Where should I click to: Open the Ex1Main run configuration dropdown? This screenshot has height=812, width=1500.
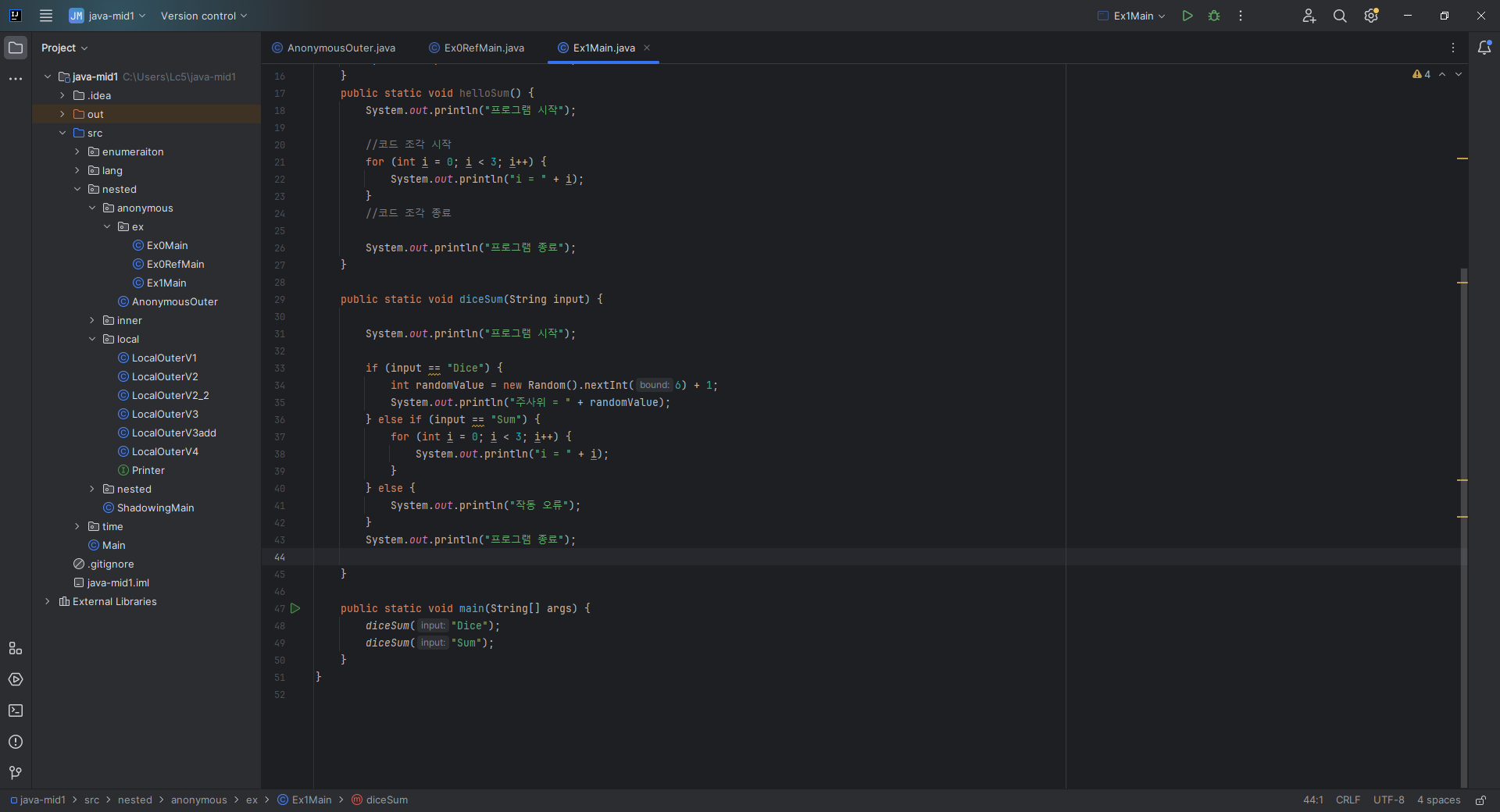tap(1131, 16)
